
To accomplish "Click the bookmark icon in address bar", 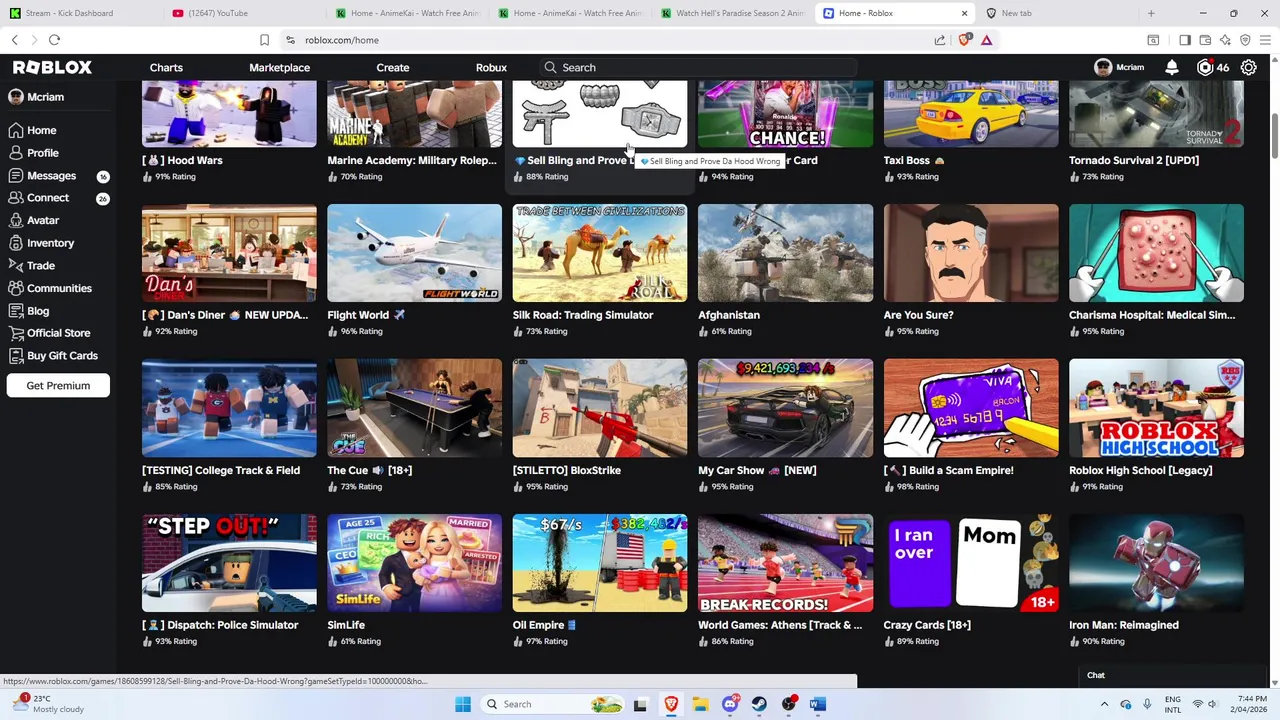I will pyautogui.click(x=264, y=40).
